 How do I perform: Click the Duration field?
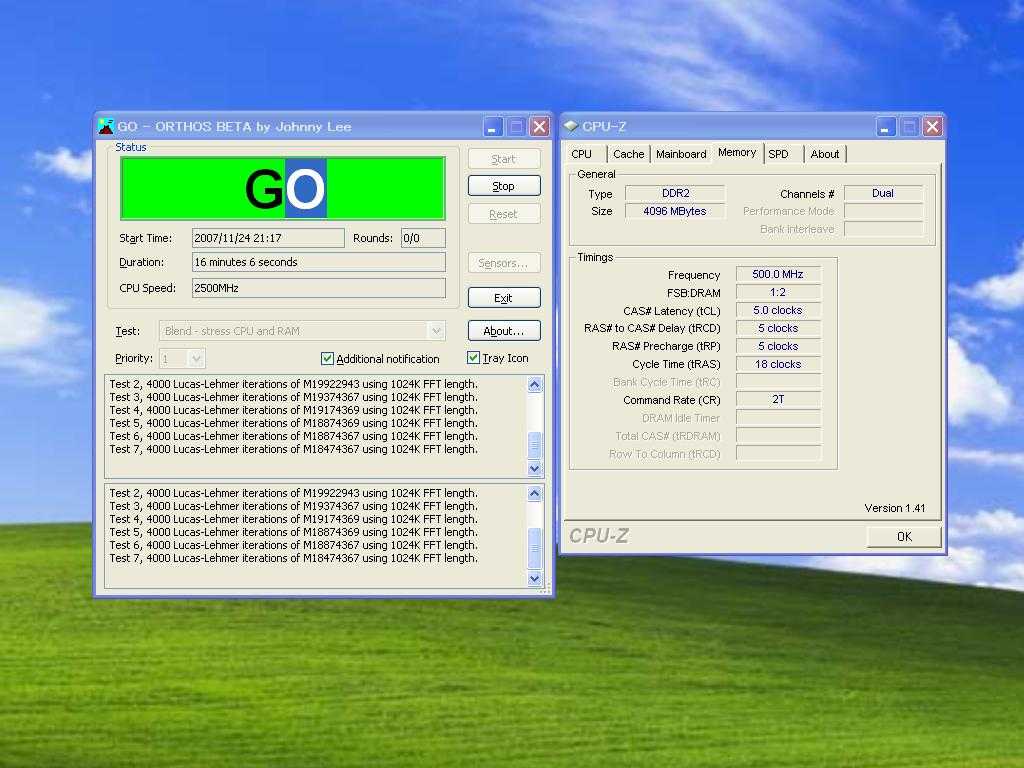(x=319, y=262)
